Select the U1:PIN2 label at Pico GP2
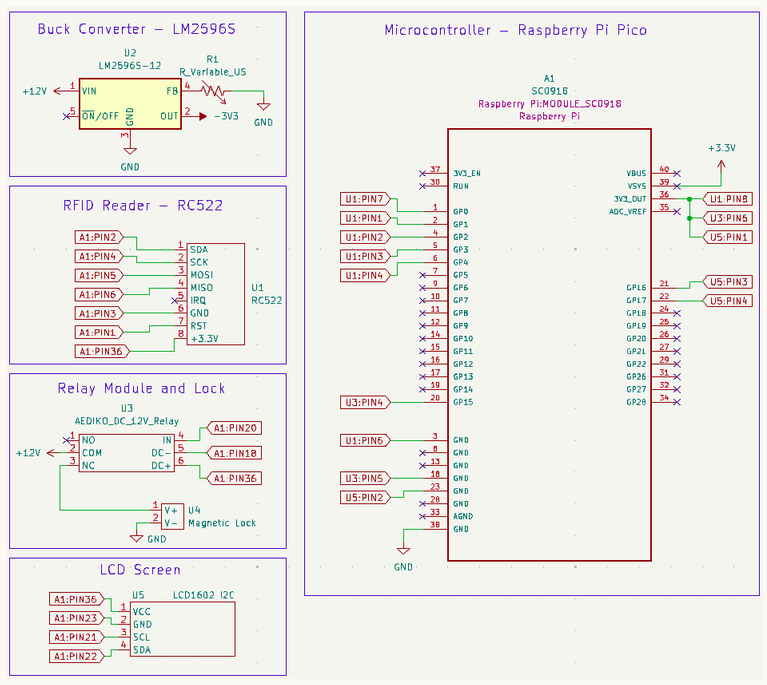 (365, 237)
